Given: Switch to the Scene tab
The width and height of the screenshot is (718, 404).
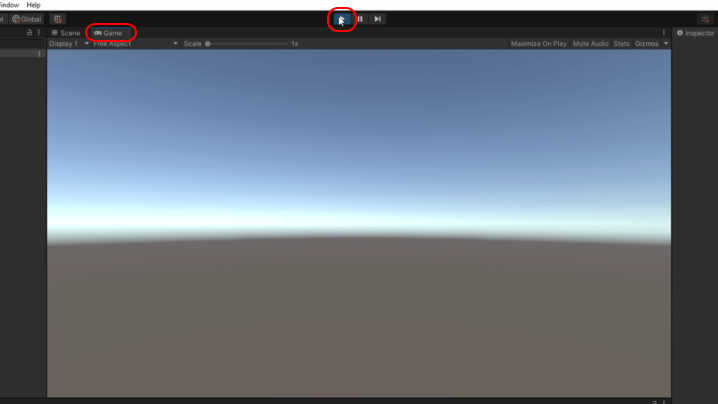Looking at the screenshot, I should pos(66,33).
